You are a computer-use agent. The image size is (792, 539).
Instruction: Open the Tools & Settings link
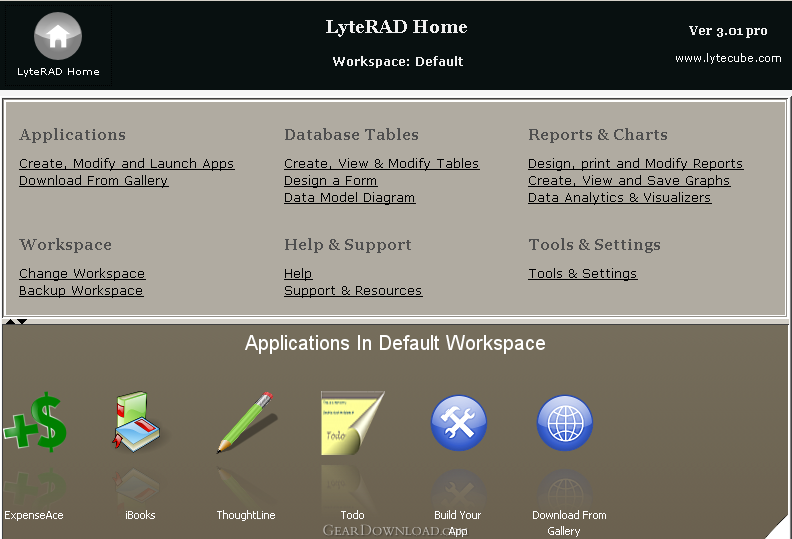click(582, 274)
